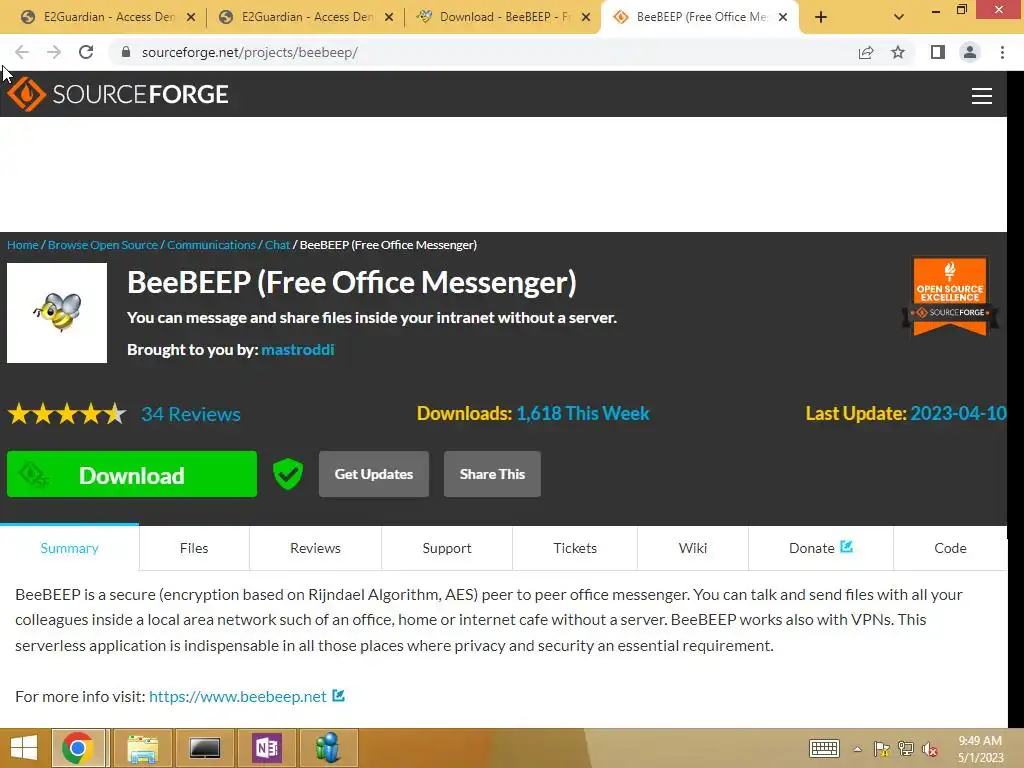Close the active BeeBEEP SourceForge tab
This screenshot has height=768, width=1024.
783,18
